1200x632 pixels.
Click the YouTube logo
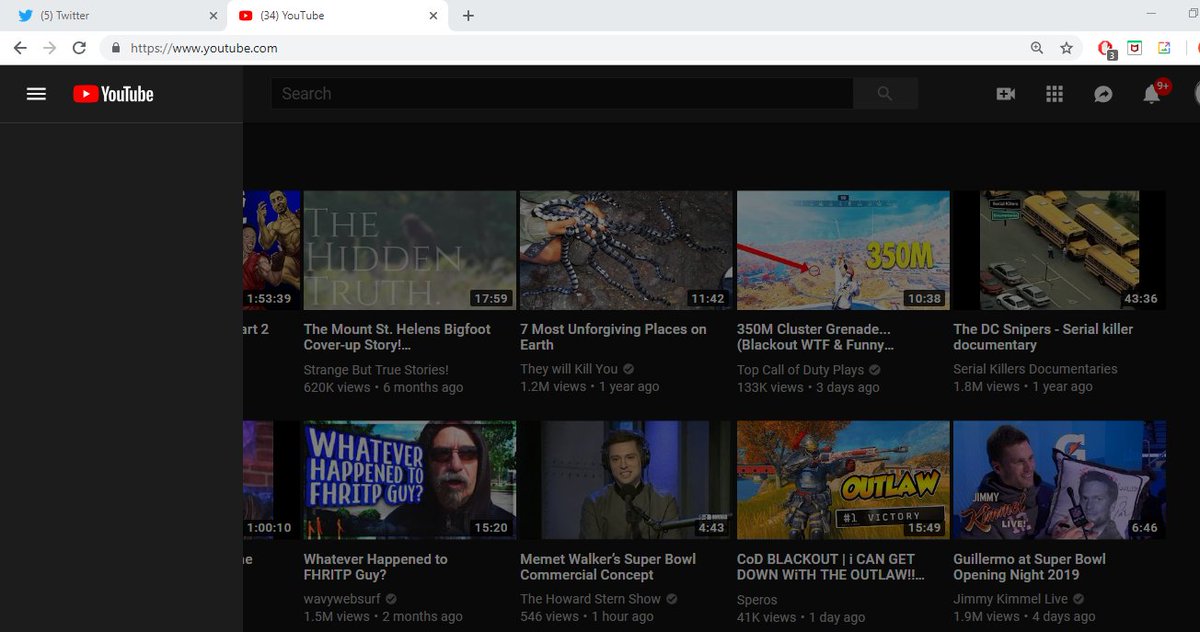(x=113, y=94)
